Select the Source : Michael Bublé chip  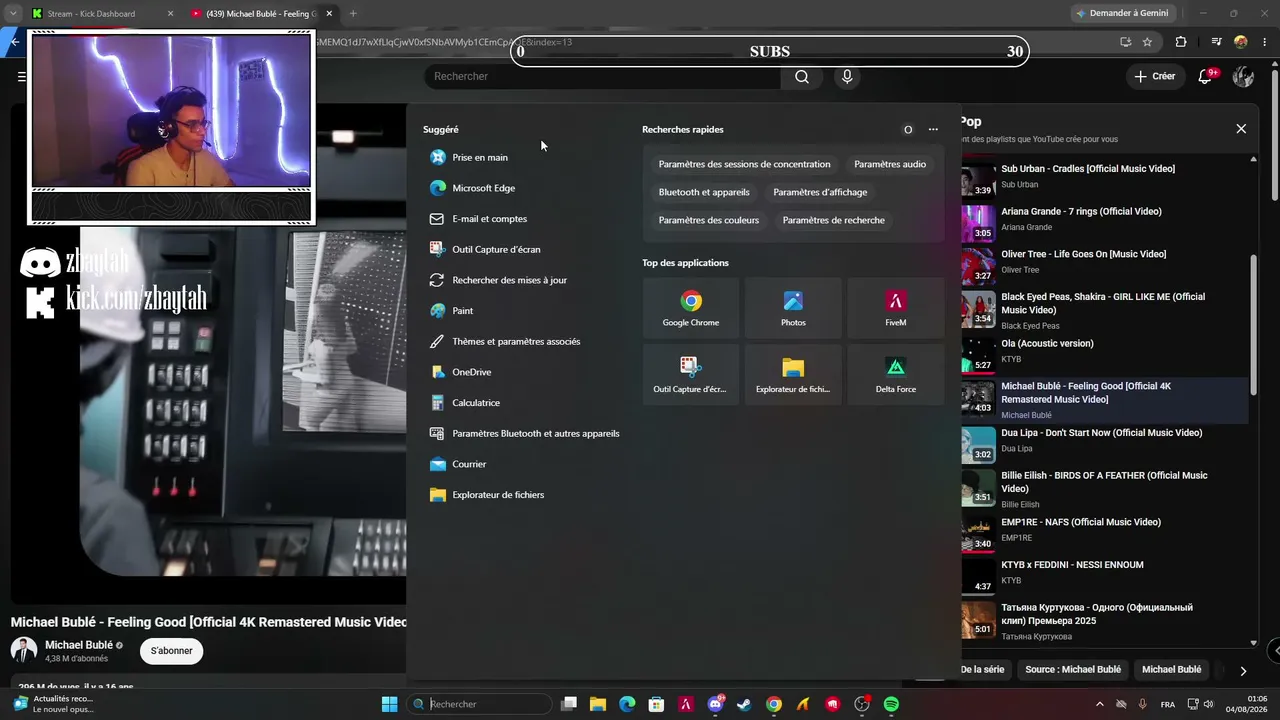click(x=1073, y=670)
